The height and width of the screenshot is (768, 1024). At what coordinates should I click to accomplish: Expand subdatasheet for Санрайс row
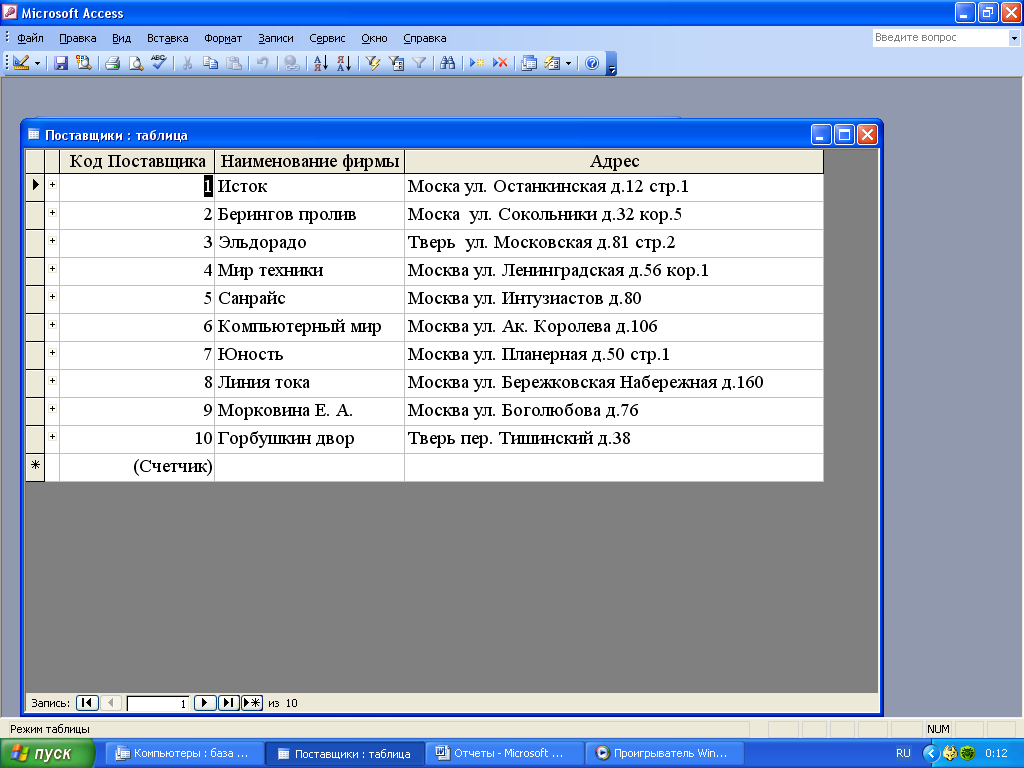52,297
